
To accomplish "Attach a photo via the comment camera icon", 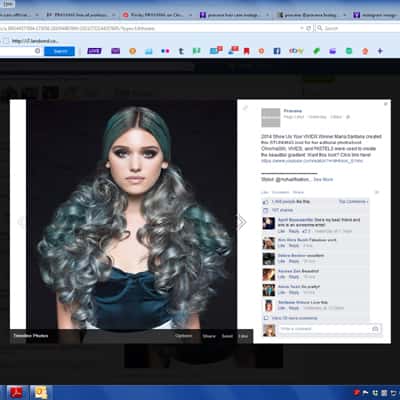I will [375, 329].
